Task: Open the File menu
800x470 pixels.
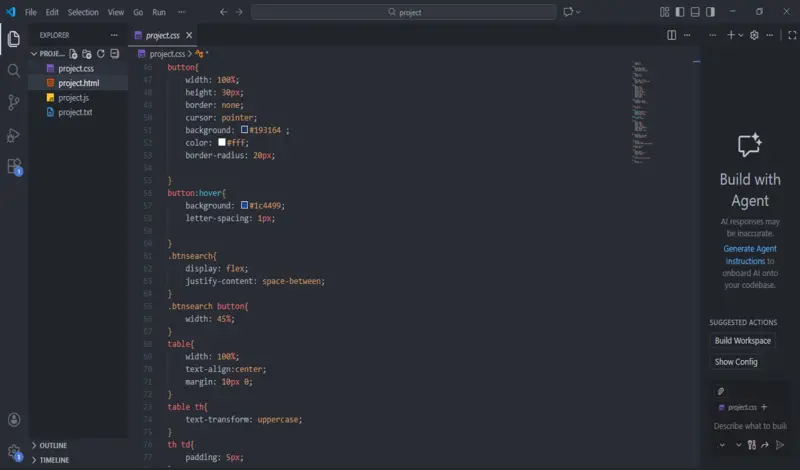Action: tap(31, 12)
